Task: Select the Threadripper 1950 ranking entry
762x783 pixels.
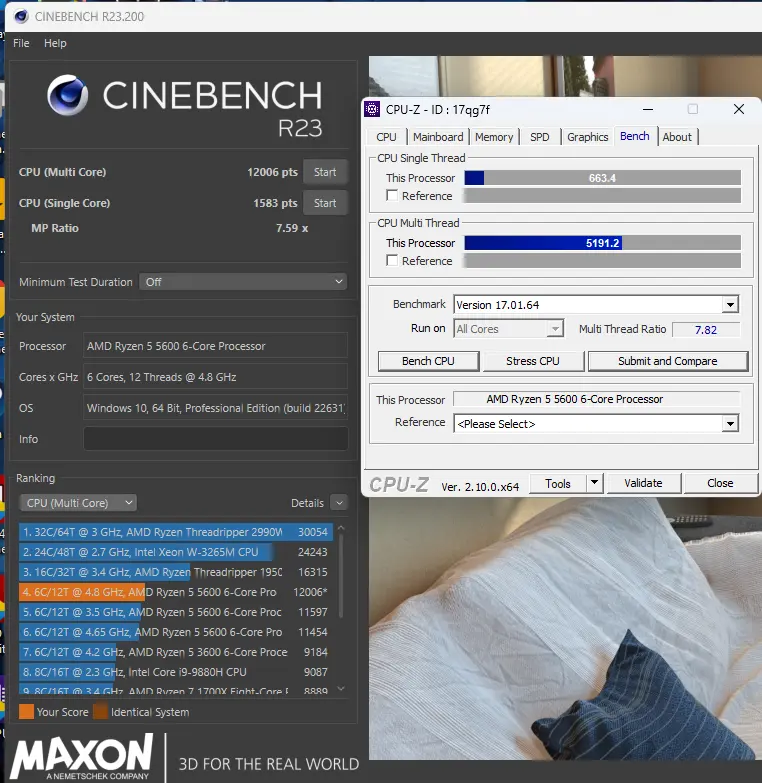Action: [176, 572]
